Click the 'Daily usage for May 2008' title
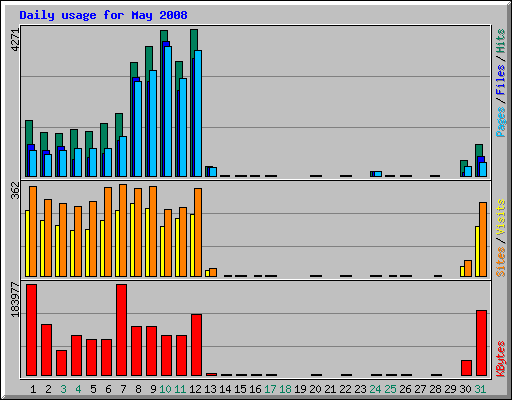This screenshot has height=400, width=512. tap(103, 15)
